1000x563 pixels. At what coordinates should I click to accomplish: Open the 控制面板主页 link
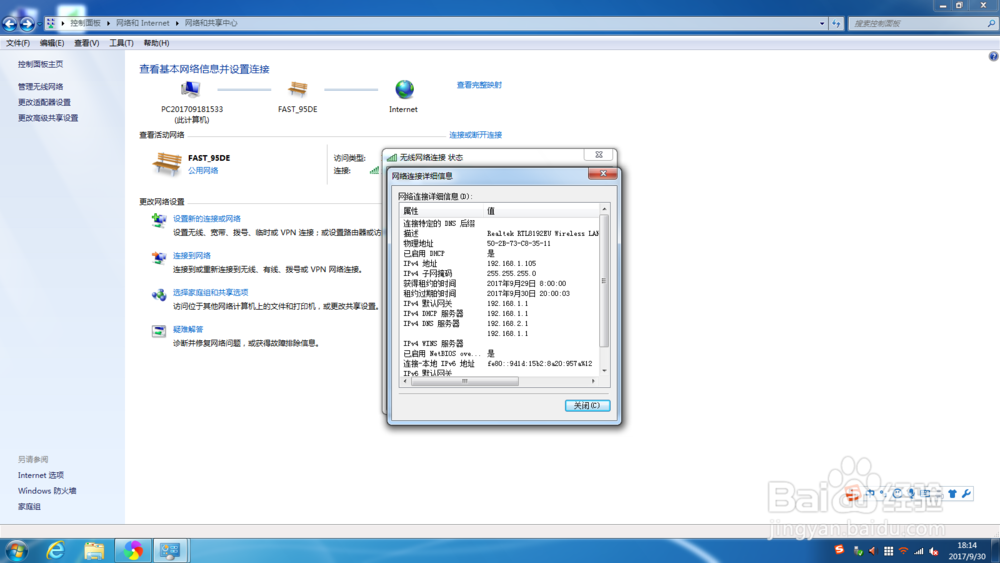click(40, 64)
